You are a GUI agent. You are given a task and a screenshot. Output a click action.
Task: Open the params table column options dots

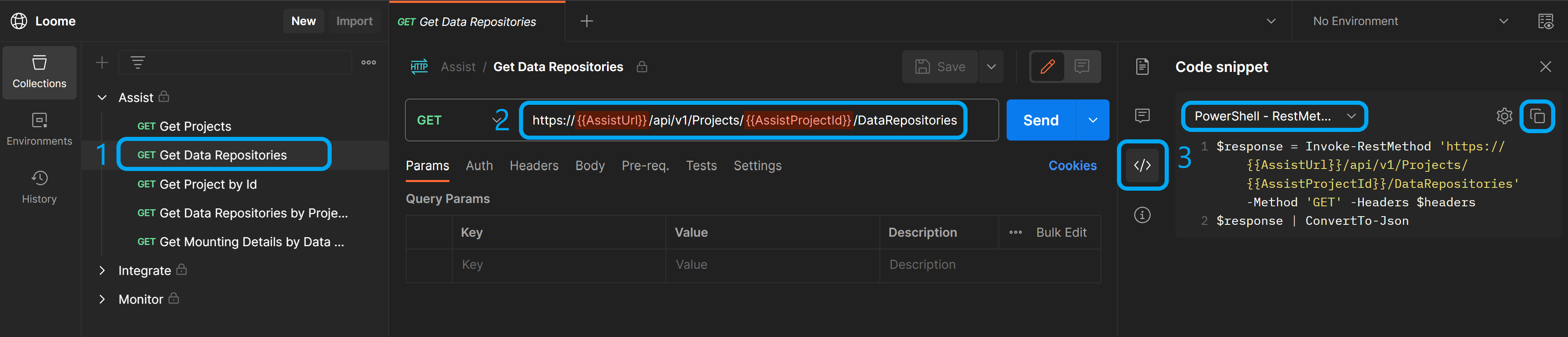pyautogui.click(x=1015, y=232)
